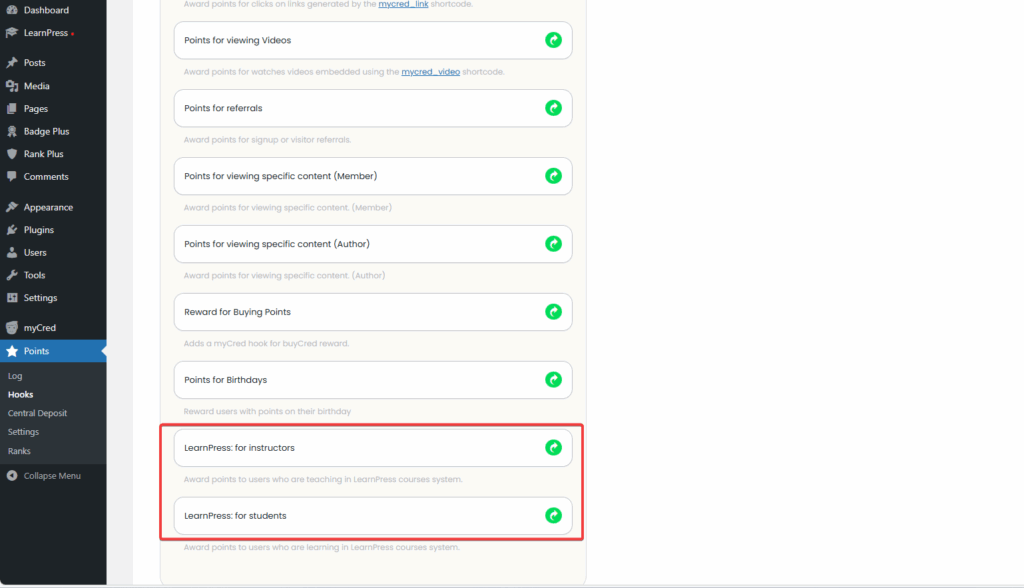Click the Appearance brush icon

point(12,207)
